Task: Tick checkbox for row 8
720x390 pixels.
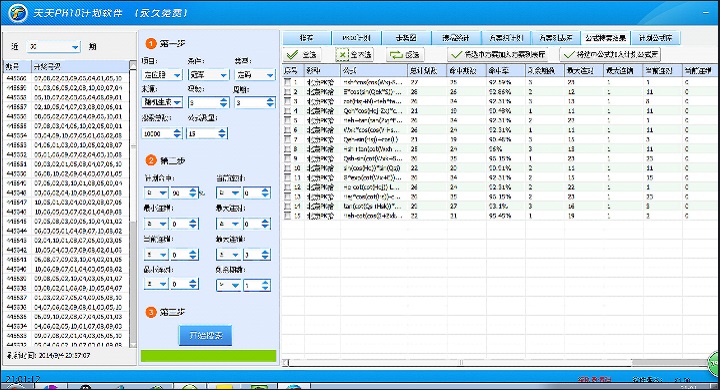Action: point(287,149)
